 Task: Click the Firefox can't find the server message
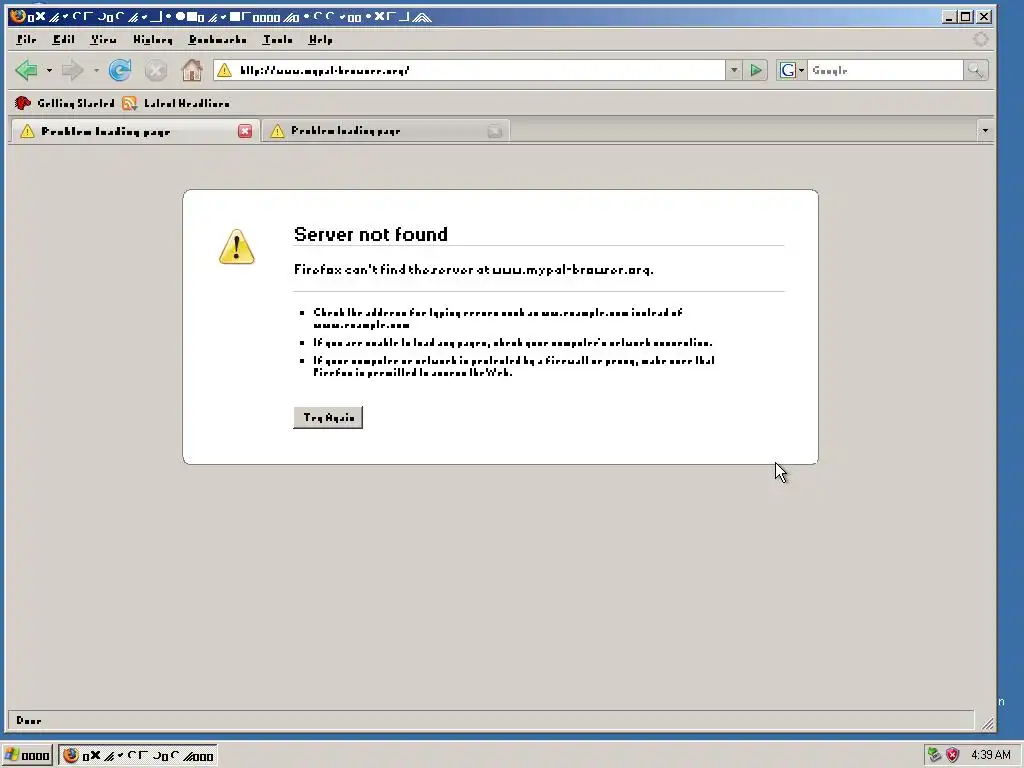coord(473,270)
